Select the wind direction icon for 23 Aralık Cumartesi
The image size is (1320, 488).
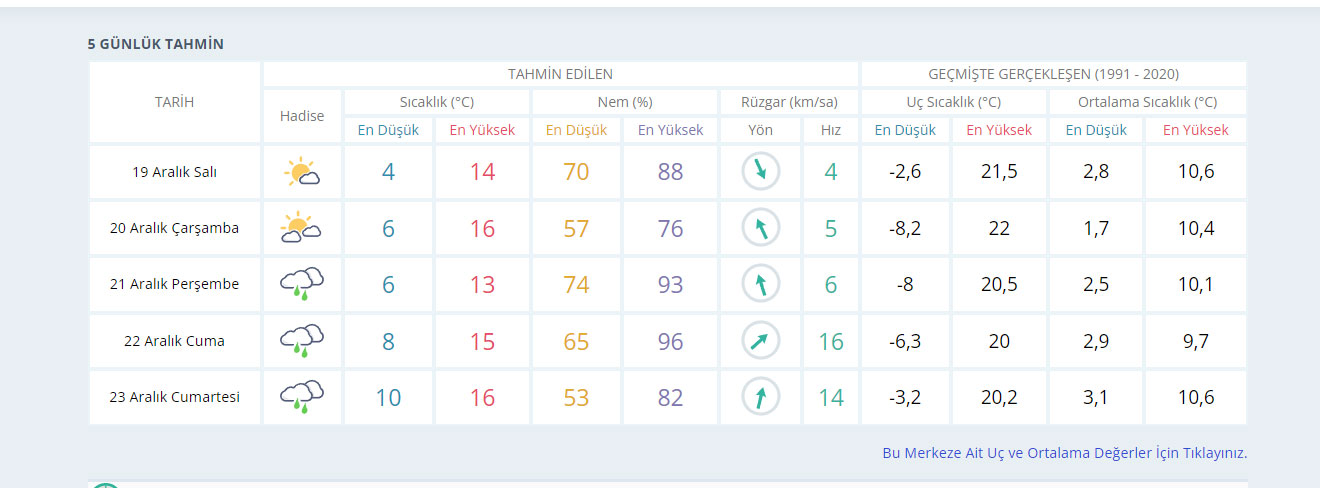coord(760,397)
